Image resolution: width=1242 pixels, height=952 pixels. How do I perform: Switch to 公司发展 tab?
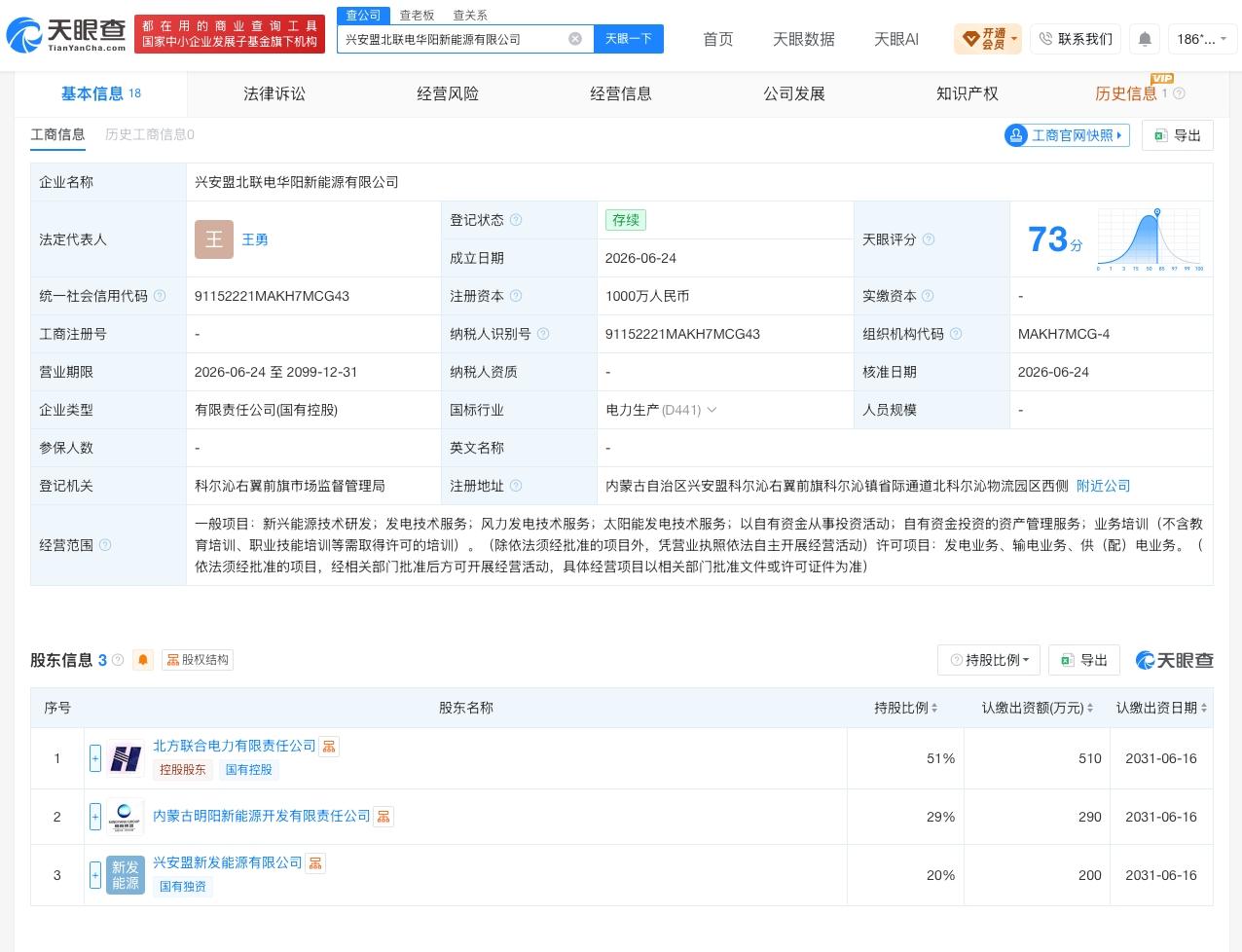[x=794, y=93]
